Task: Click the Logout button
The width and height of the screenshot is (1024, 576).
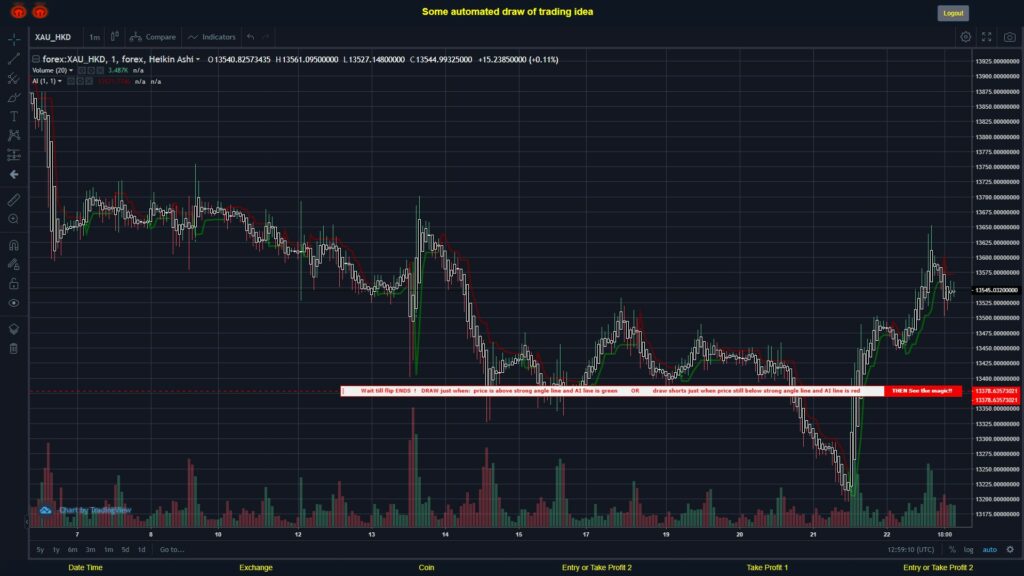Action: point(953,13)
